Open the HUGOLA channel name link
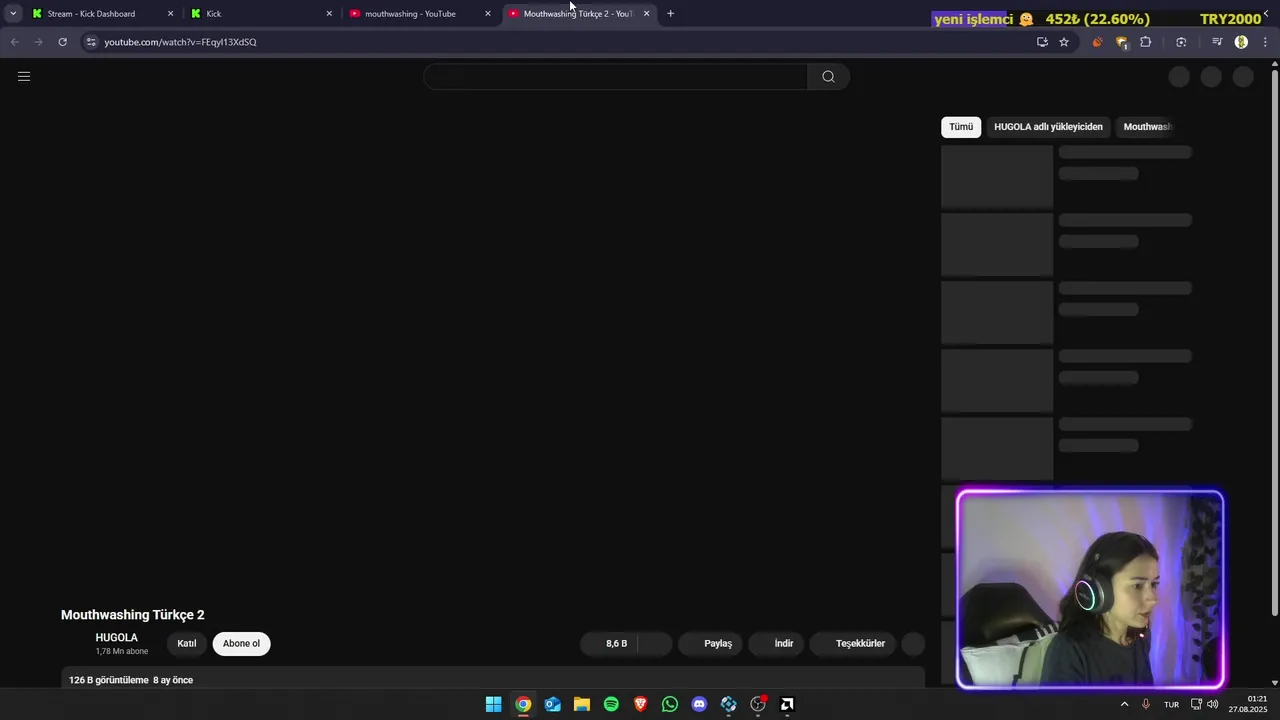The height and width of the screenshot is (720, 1280). pyautogui.click(x=117, y=638)
